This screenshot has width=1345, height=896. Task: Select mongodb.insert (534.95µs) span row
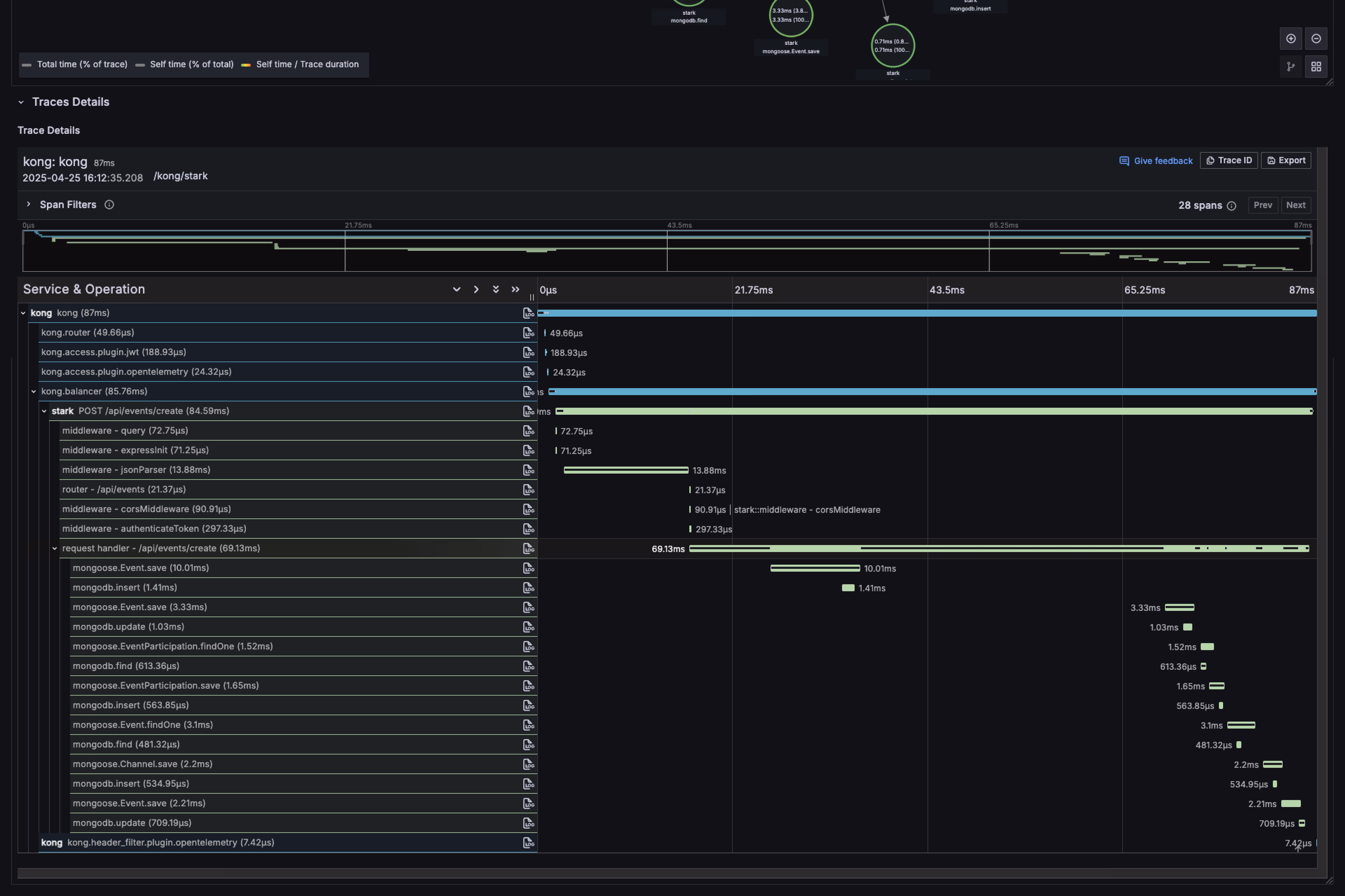[303, 784]
